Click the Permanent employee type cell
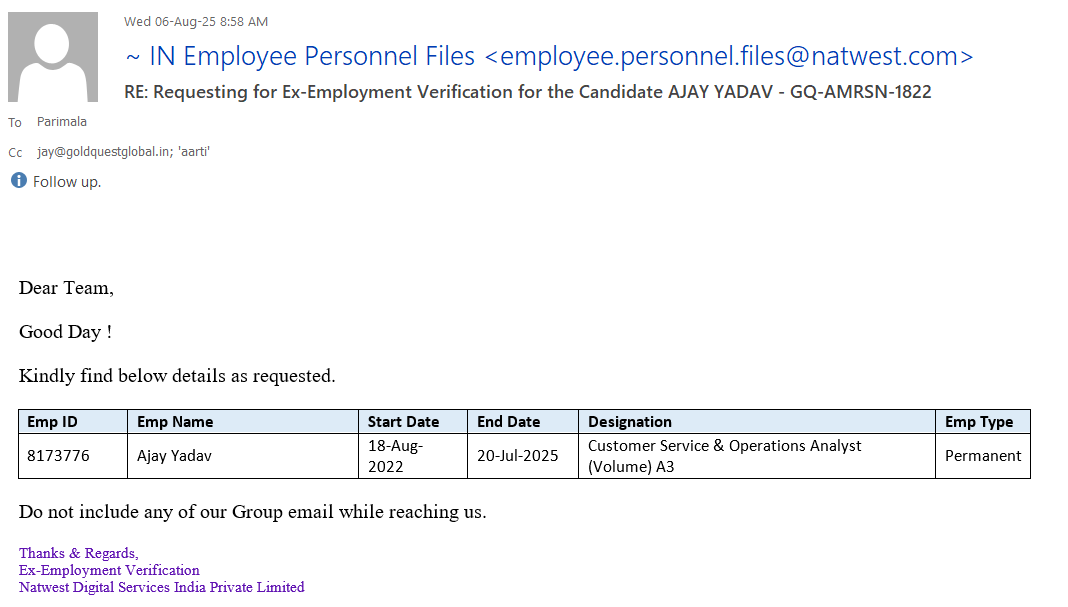1068x607 pixels. coord(983,456)
